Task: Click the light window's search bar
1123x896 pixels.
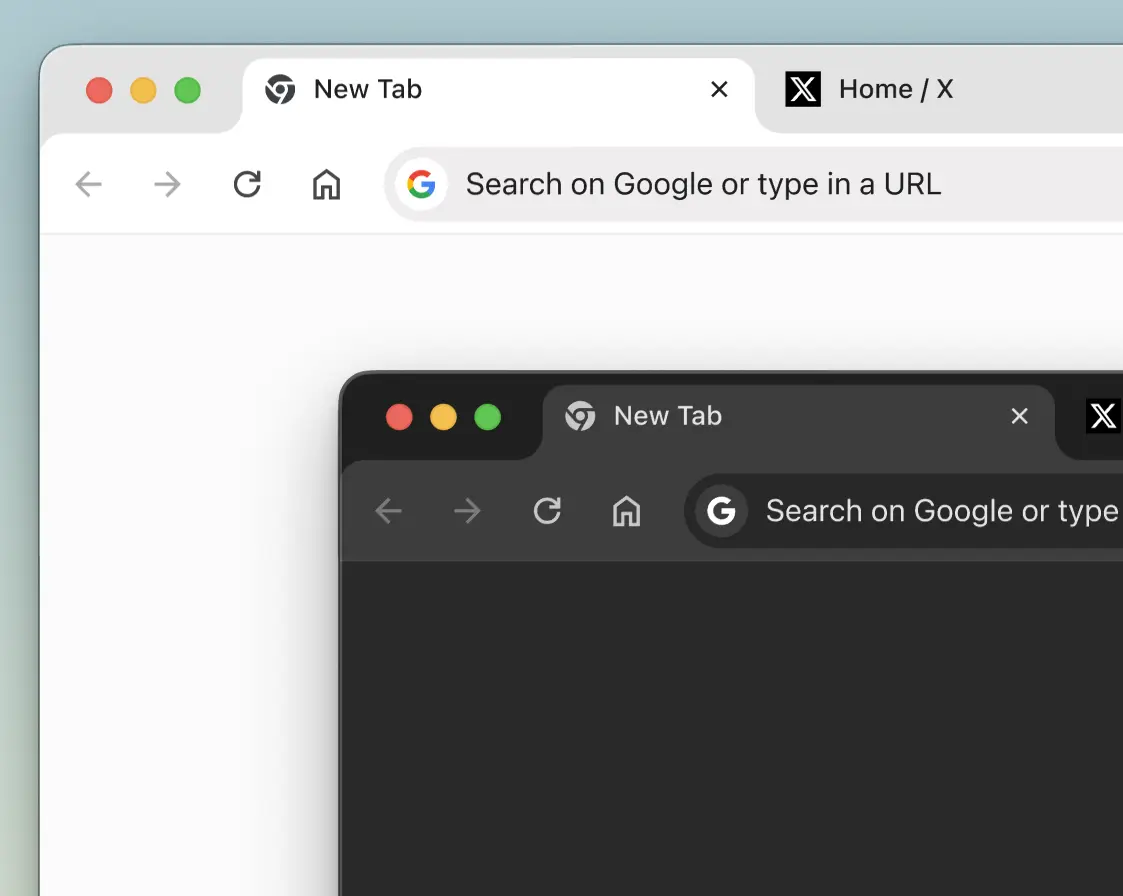Action: pyautogui.click(x=700, y=184)
